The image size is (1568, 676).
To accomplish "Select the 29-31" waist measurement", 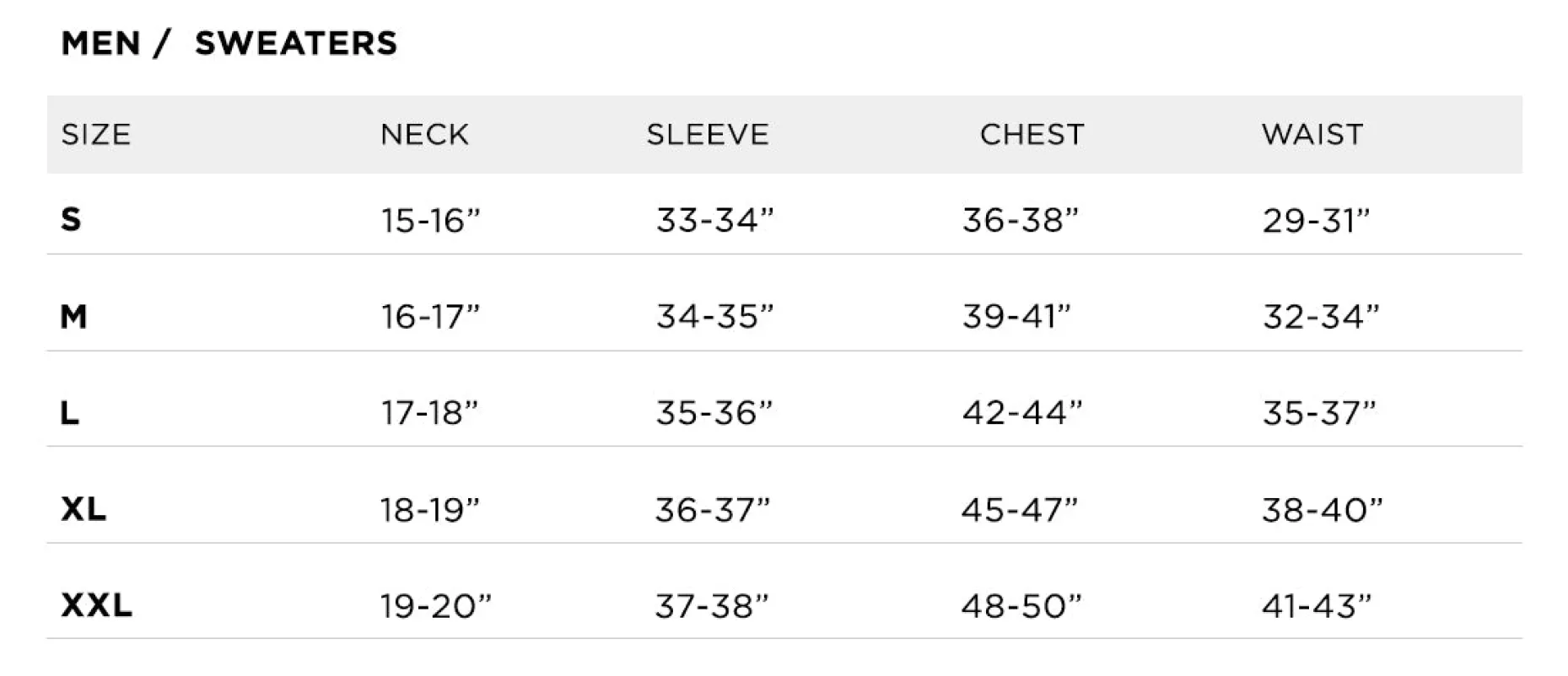I will tap(1316, 221).
